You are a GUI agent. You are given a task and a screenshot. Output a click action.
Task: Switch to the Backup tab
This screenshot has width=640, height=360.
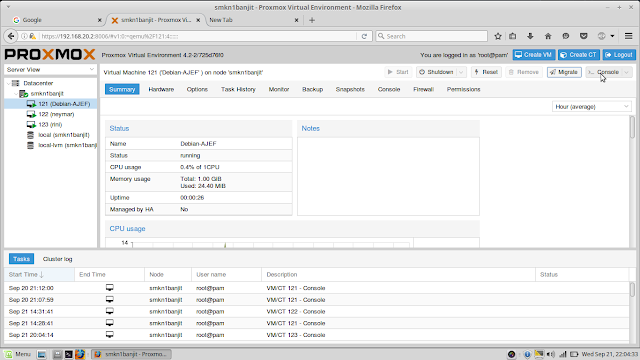pos(313,89)
